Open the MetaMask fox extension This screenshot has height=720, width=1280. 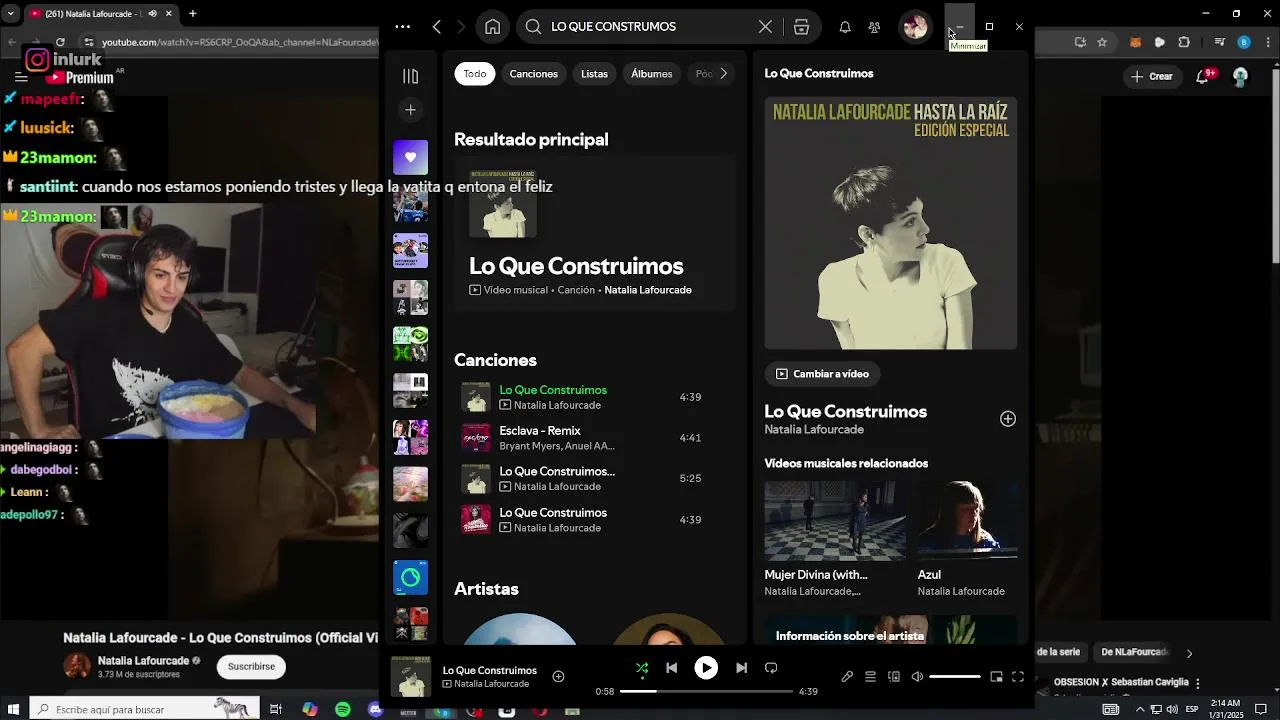1135,42
